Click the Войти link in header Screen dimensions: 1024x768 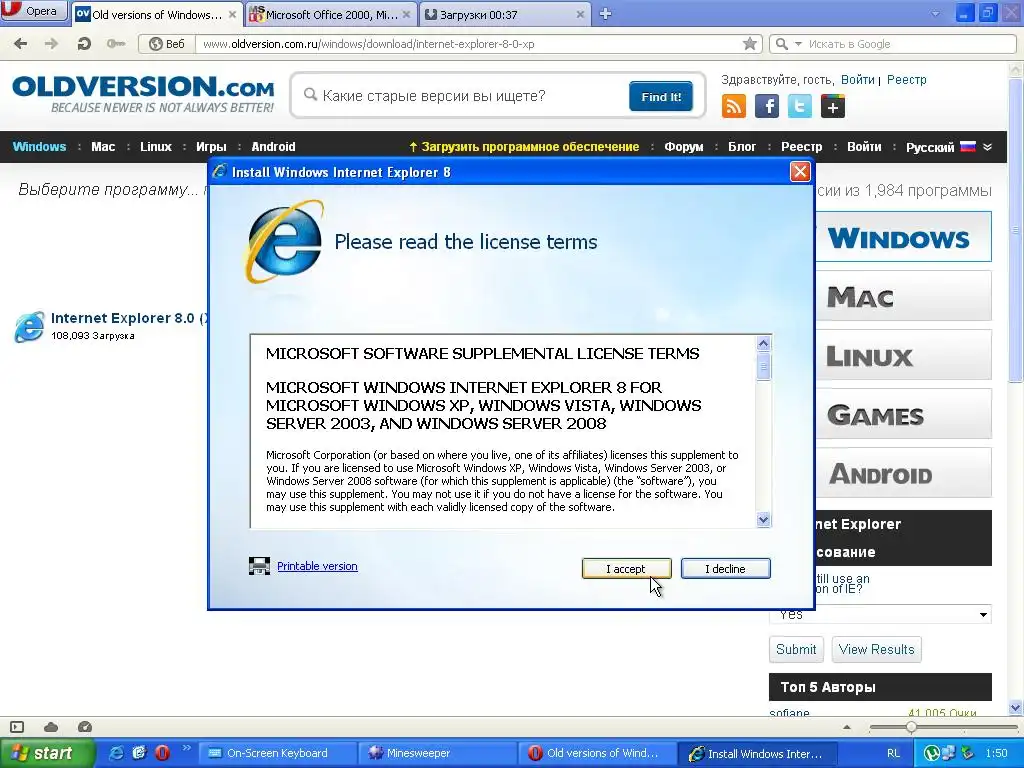click(x=857, y=80)
